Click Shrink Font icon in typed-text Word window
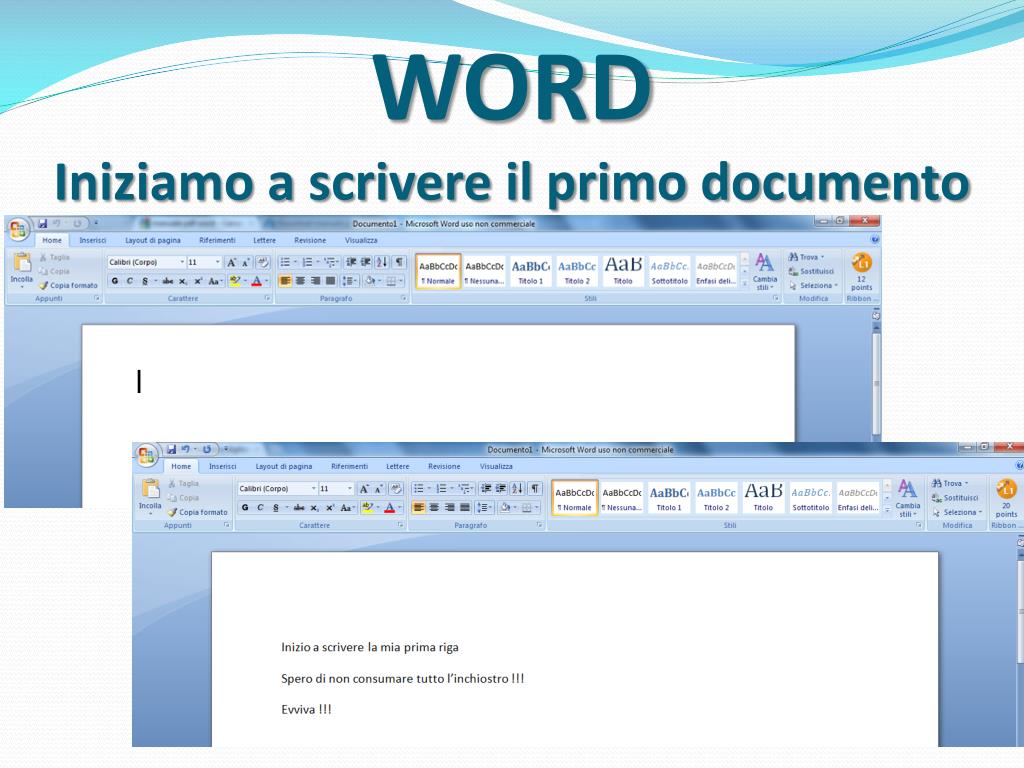This screenshot has width=1024, height=768. pos(379,489)
